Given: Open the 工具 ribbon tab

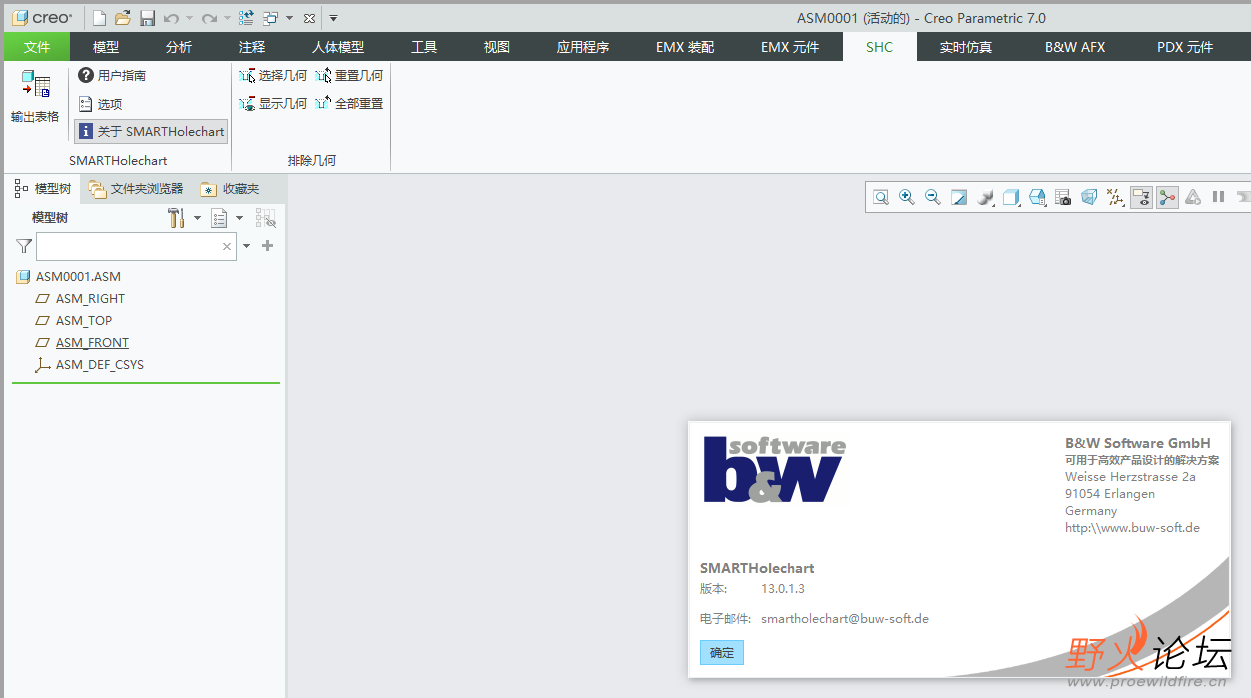Looking at the screenshot, I should [x=424, y=47].
